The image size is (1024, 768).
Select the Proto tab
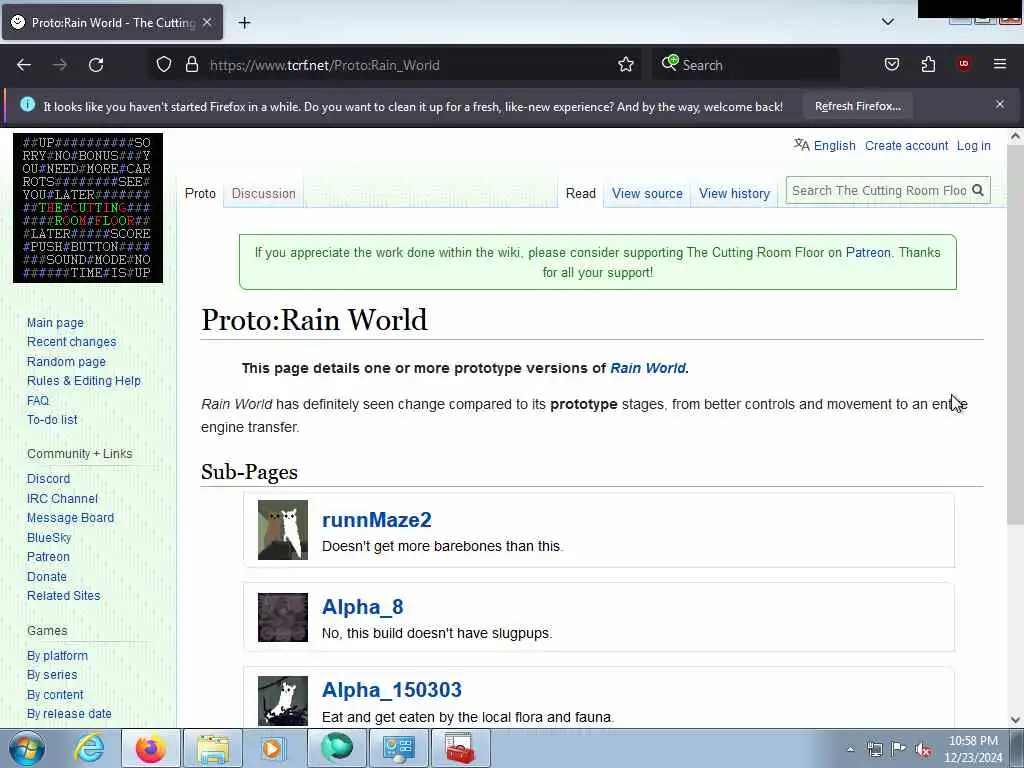pyautogui.click(x=200, y=193)
